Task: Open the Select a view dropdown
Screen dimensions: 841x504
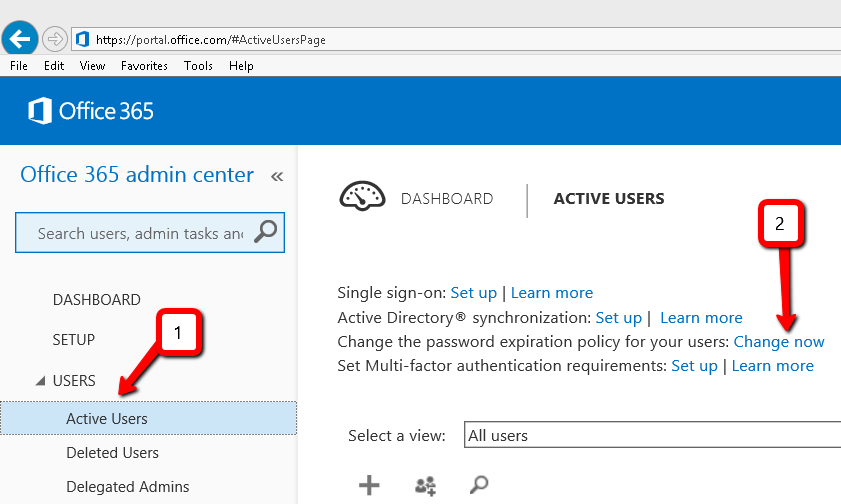Action: click(652, 435)
